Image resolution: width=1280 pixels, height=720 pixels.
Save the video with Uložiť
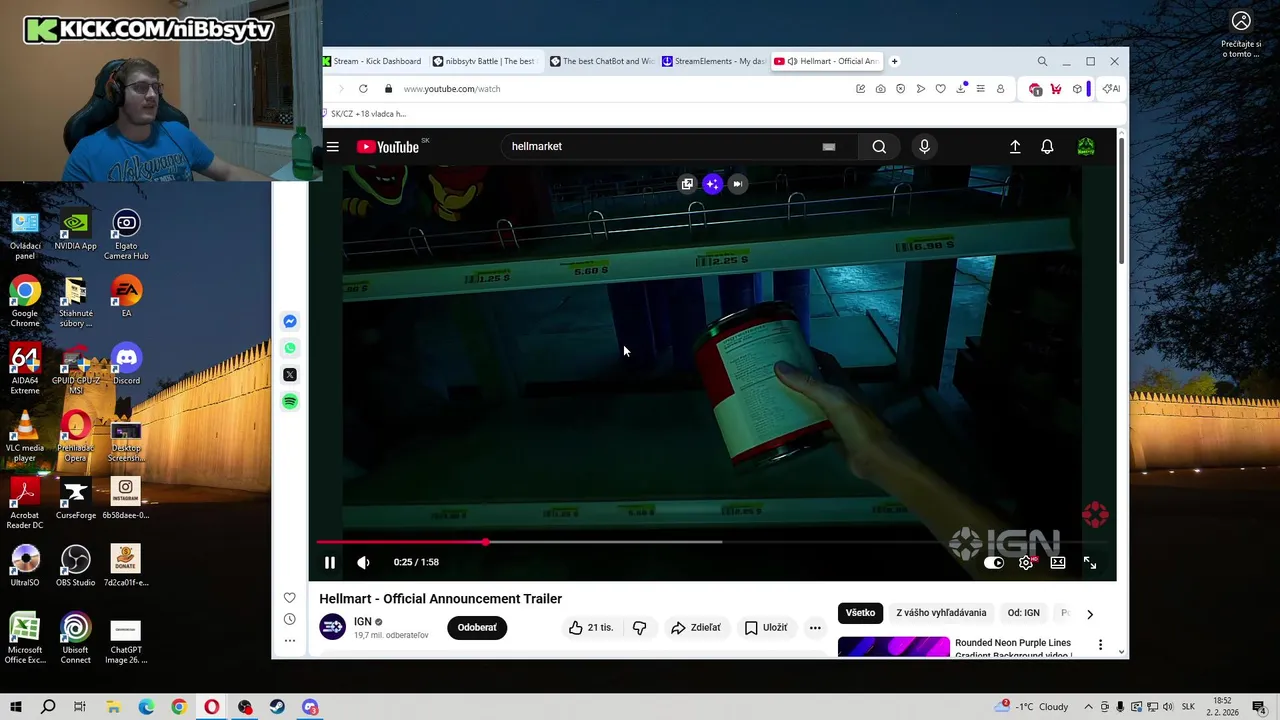[766, 628]
